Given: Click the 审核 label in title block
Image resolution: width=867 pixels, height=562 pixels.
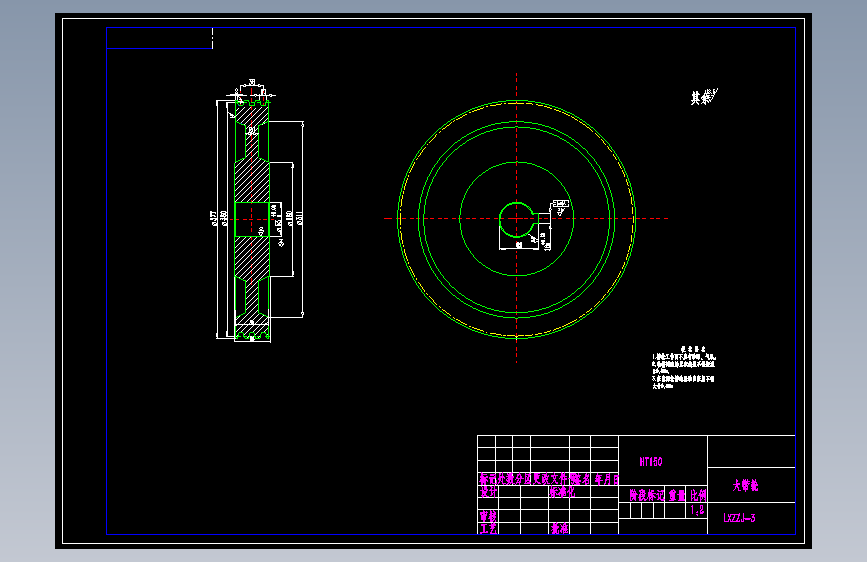Looking at the screenshot, I should tap(488, 516).
